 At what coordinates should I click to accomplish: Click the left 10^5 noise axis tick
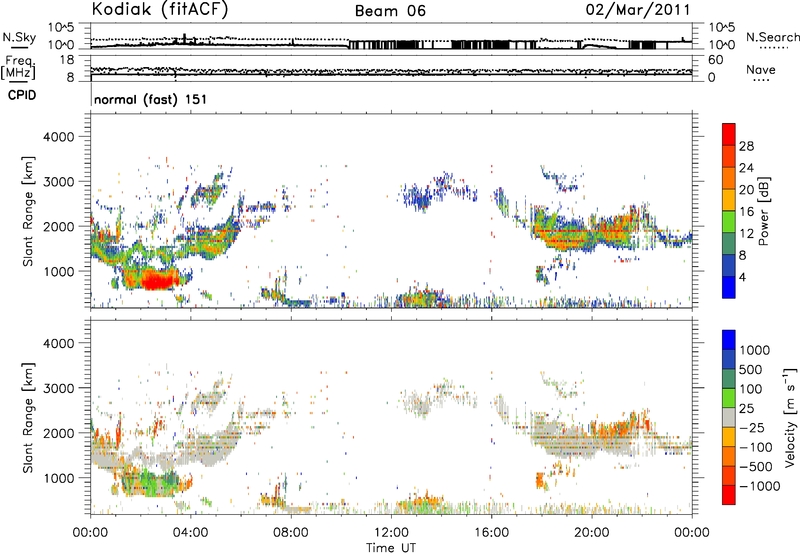(x=62, y=27)
